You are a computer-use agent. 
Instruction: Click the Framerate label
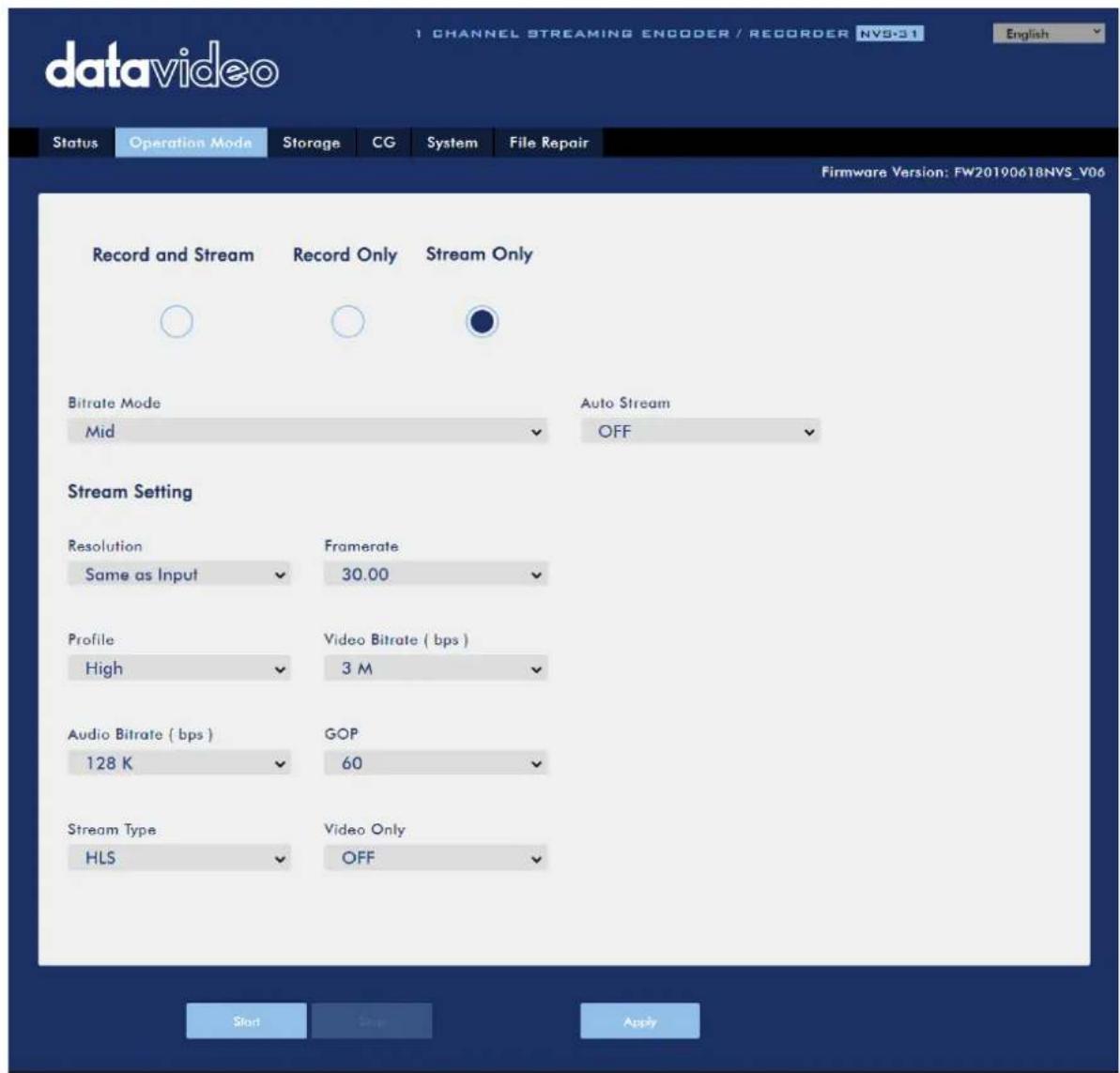tap(361, 545)
